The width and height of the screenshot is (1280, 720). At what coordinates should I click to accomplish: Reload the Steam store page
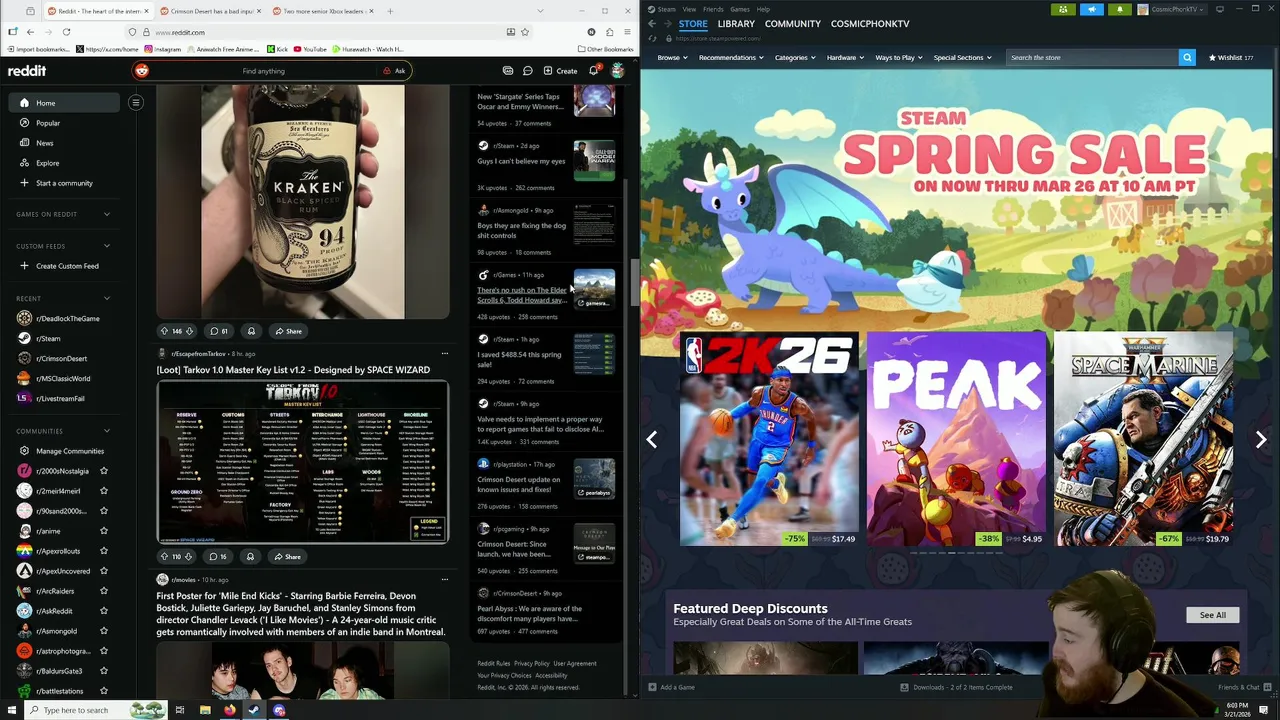pyautogui.click(x=651, y=38)
